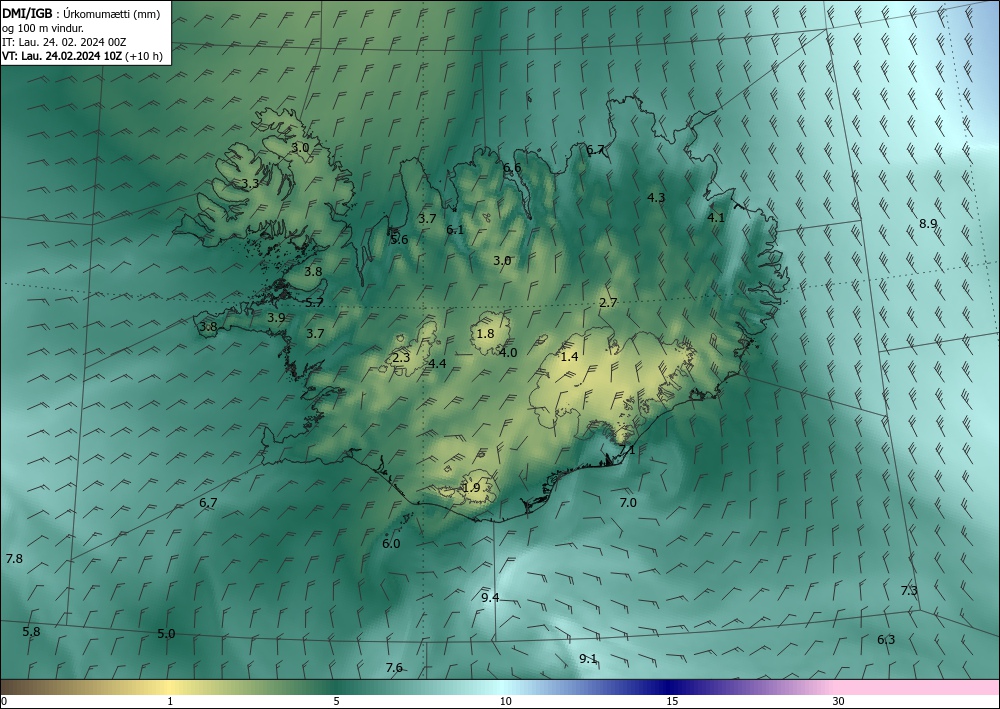Select the 7.8 value on the map
Image resolution: width=1000 pixels, height=709 pixels.
[x=14, y=559]
